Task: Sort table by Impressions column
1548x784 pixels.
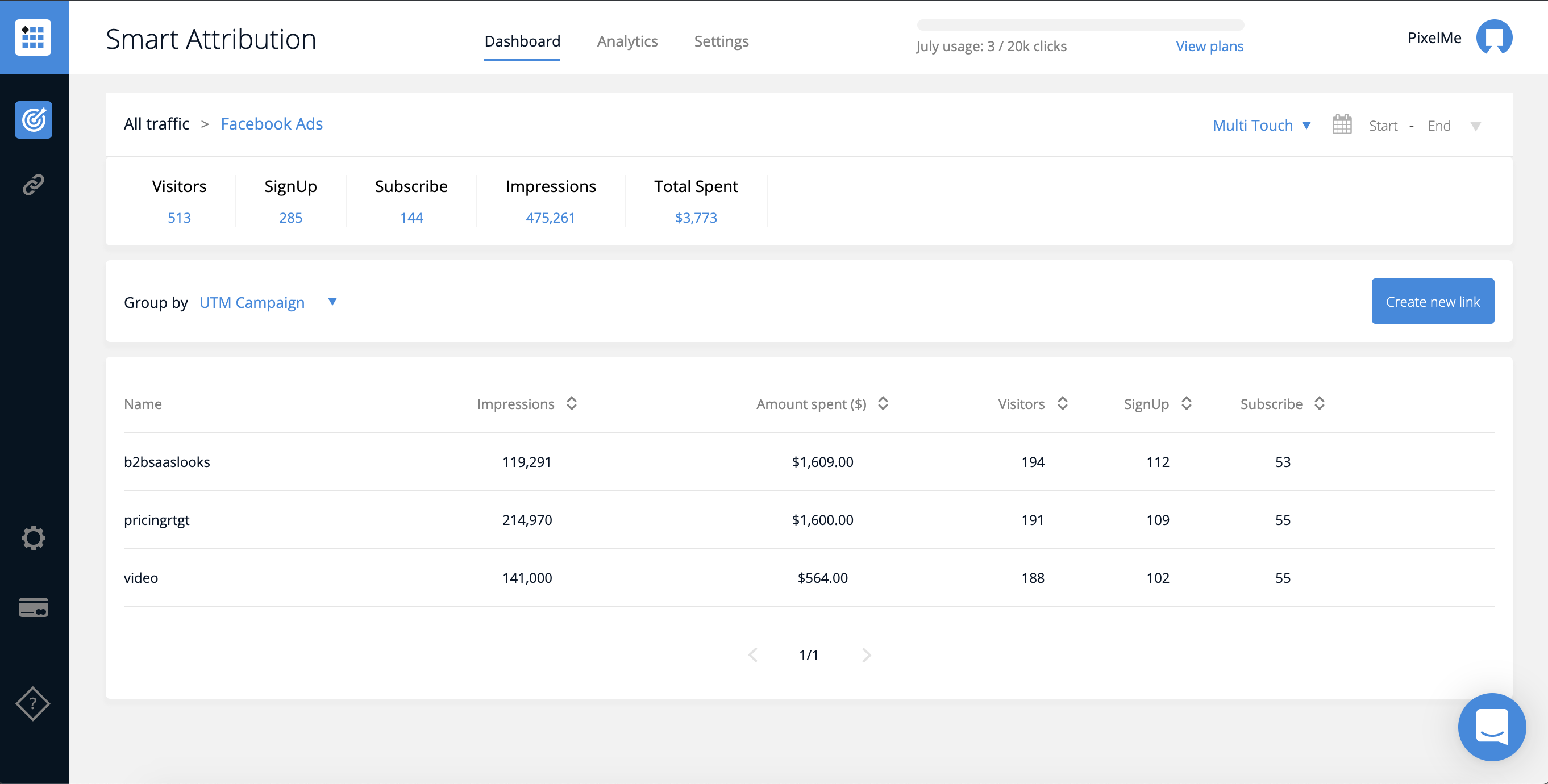Action: [x=572, y=403]
